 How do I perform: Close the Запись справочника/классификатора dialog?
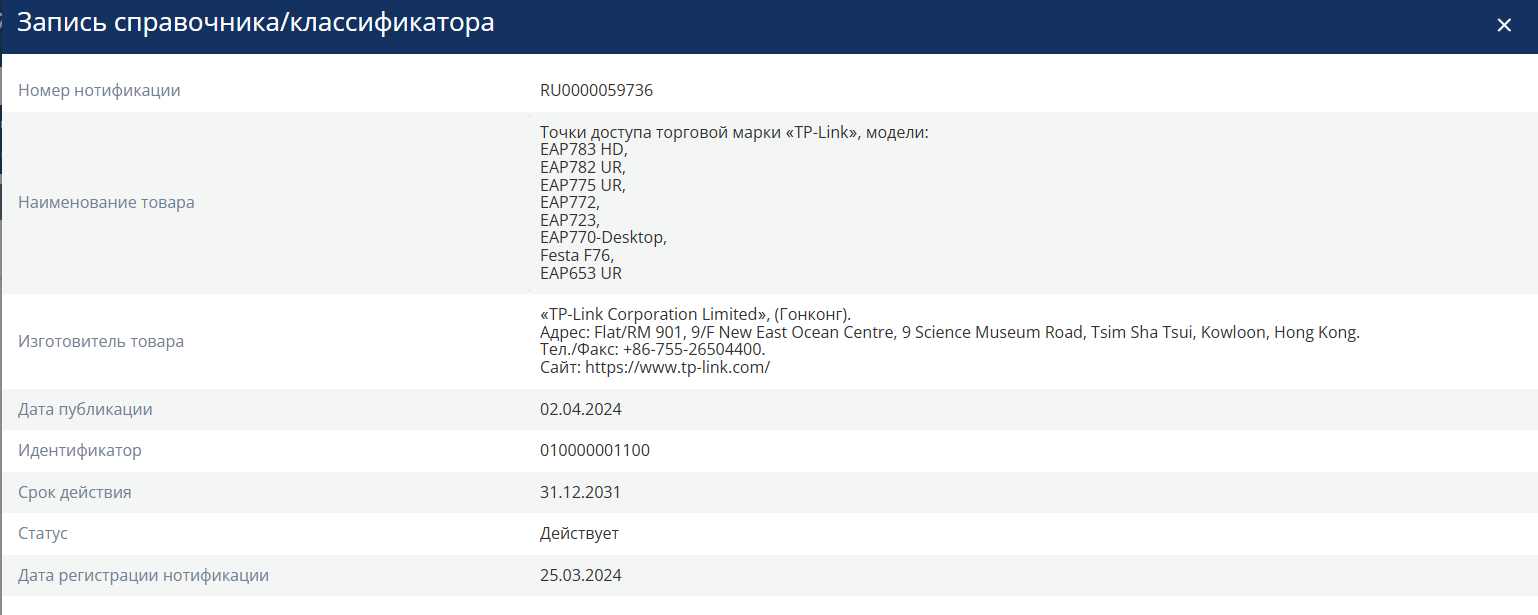click(x=1504, y=26)
